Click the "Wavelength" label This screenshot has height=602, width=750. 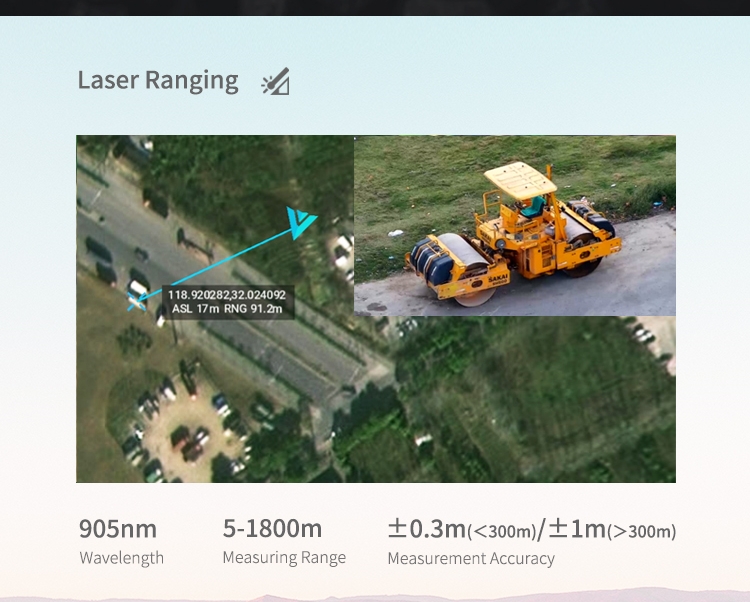click(121, 558)
